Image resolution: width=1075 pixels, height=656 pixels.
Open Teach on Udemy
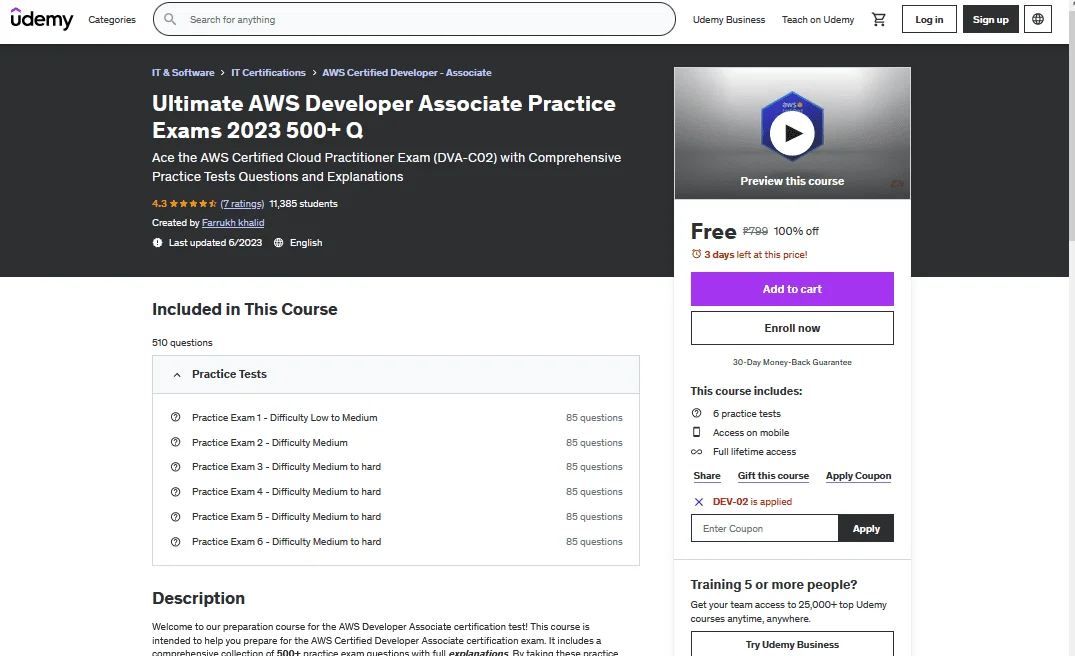pyautogui.click(x=818, y=19)
